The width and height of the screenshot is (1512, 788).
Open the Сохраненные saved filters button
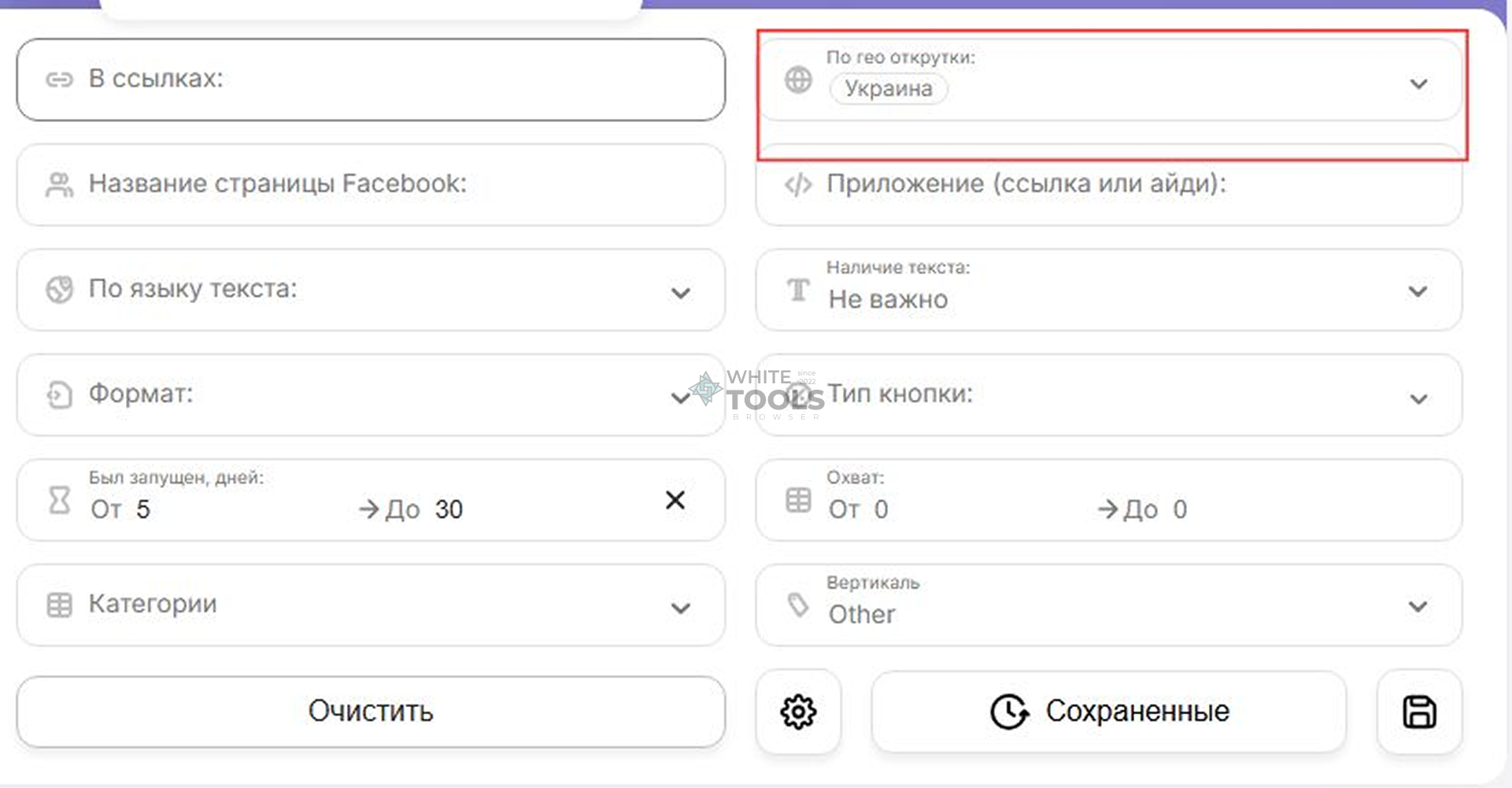1108,712
